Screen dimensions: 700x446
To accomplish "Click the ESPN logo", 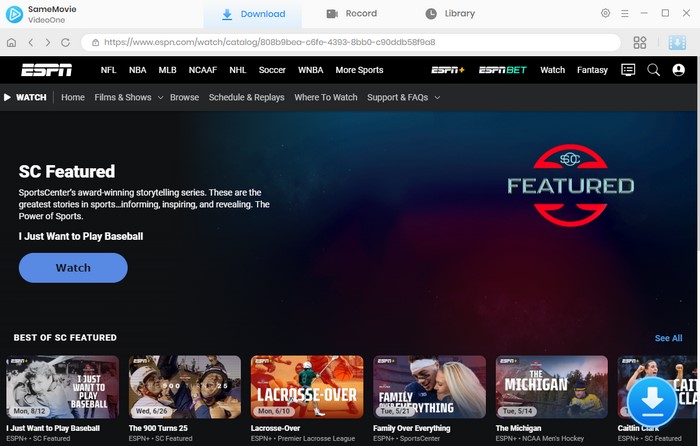I will [x=46, y=70].
